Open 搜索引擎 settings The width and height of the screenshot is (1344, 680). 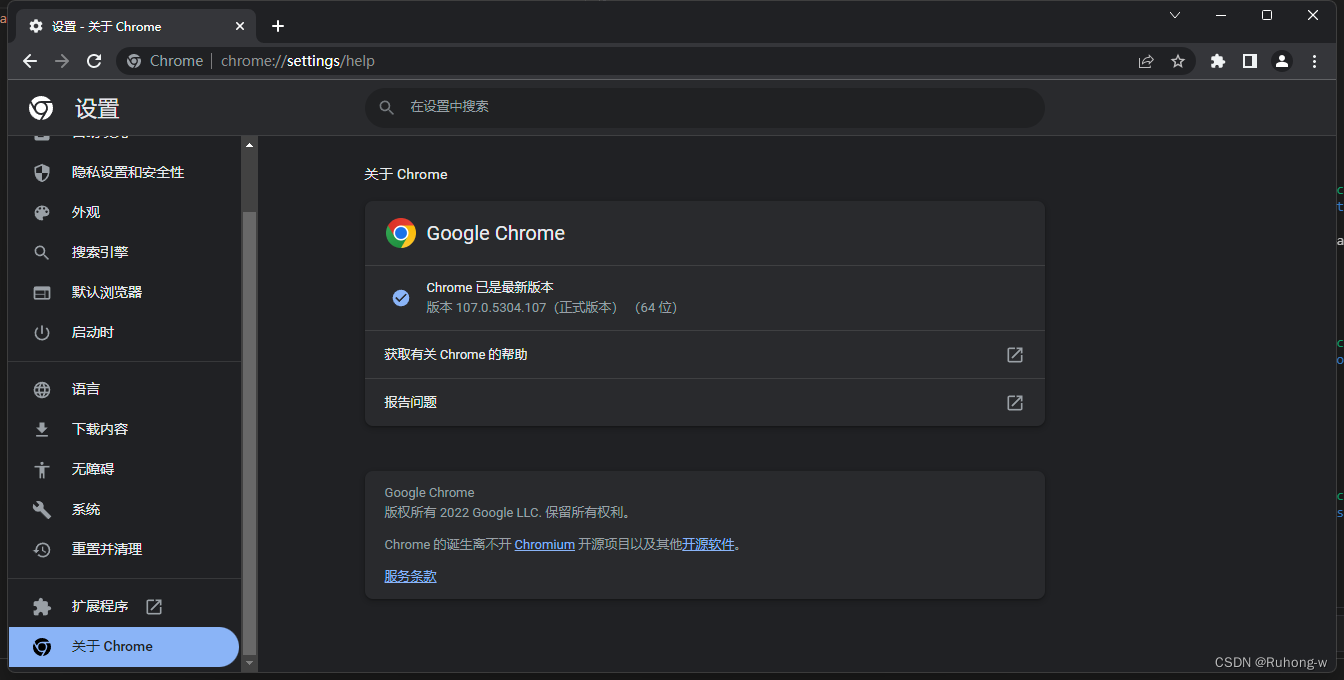124,252
